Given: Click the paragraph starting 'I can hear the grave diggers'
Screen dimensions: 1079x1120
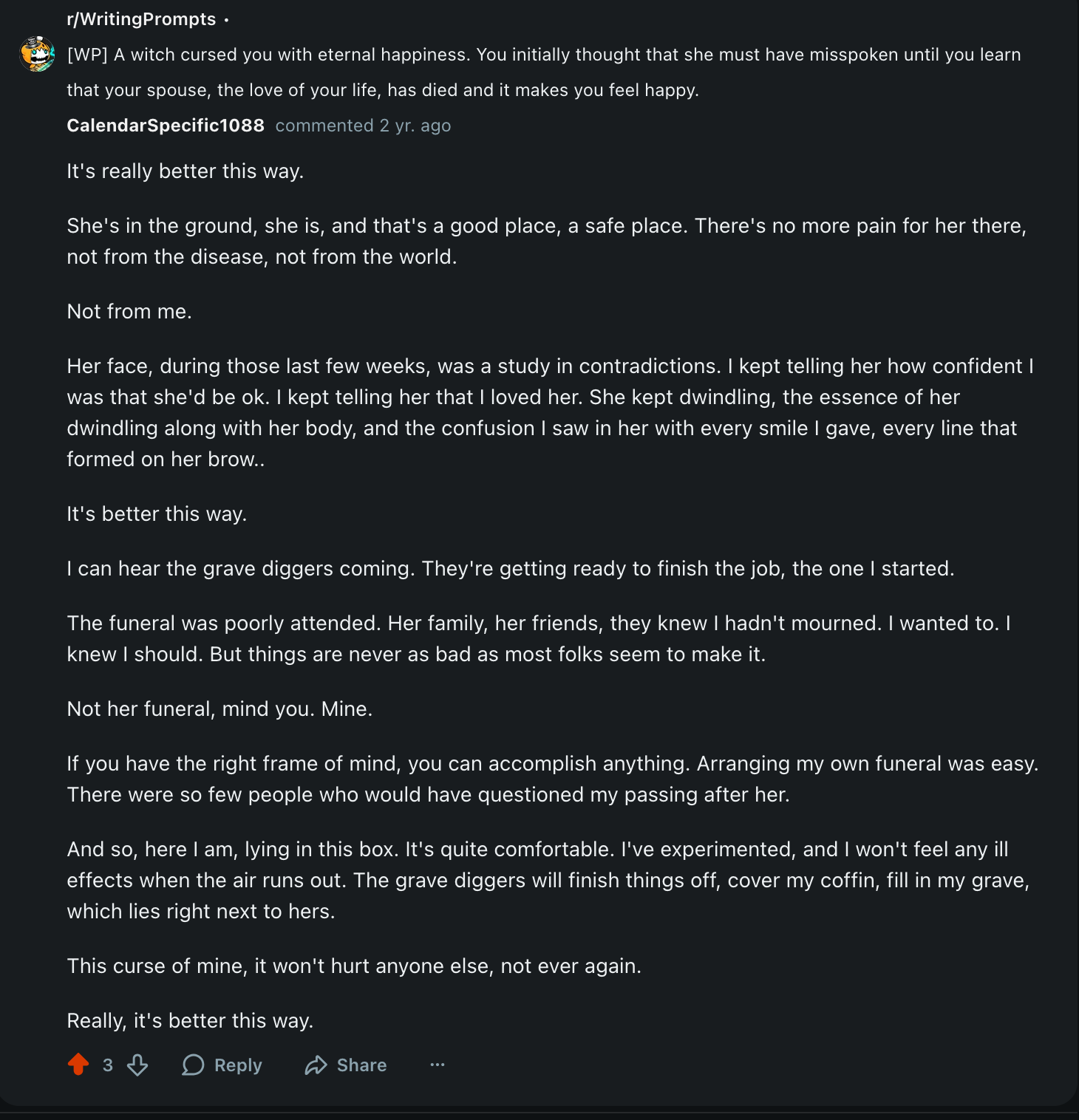Looking at the screenshot, I should point(510,569).
